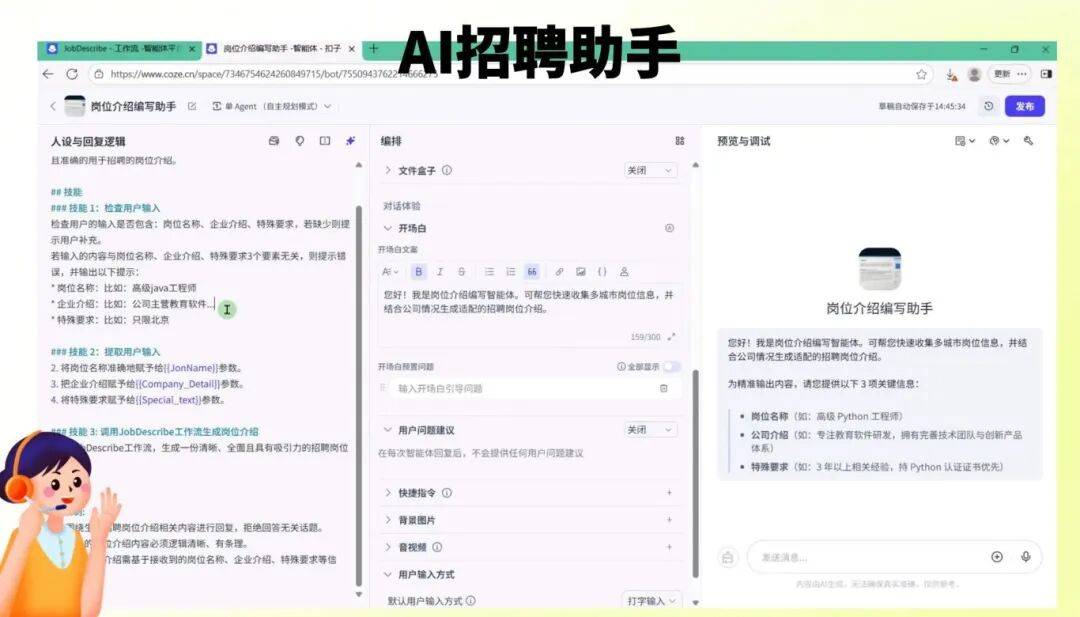Open the 文件盒子 关闭 dropdown
This screenshot has width=1080, height=617.
point(650,171)
